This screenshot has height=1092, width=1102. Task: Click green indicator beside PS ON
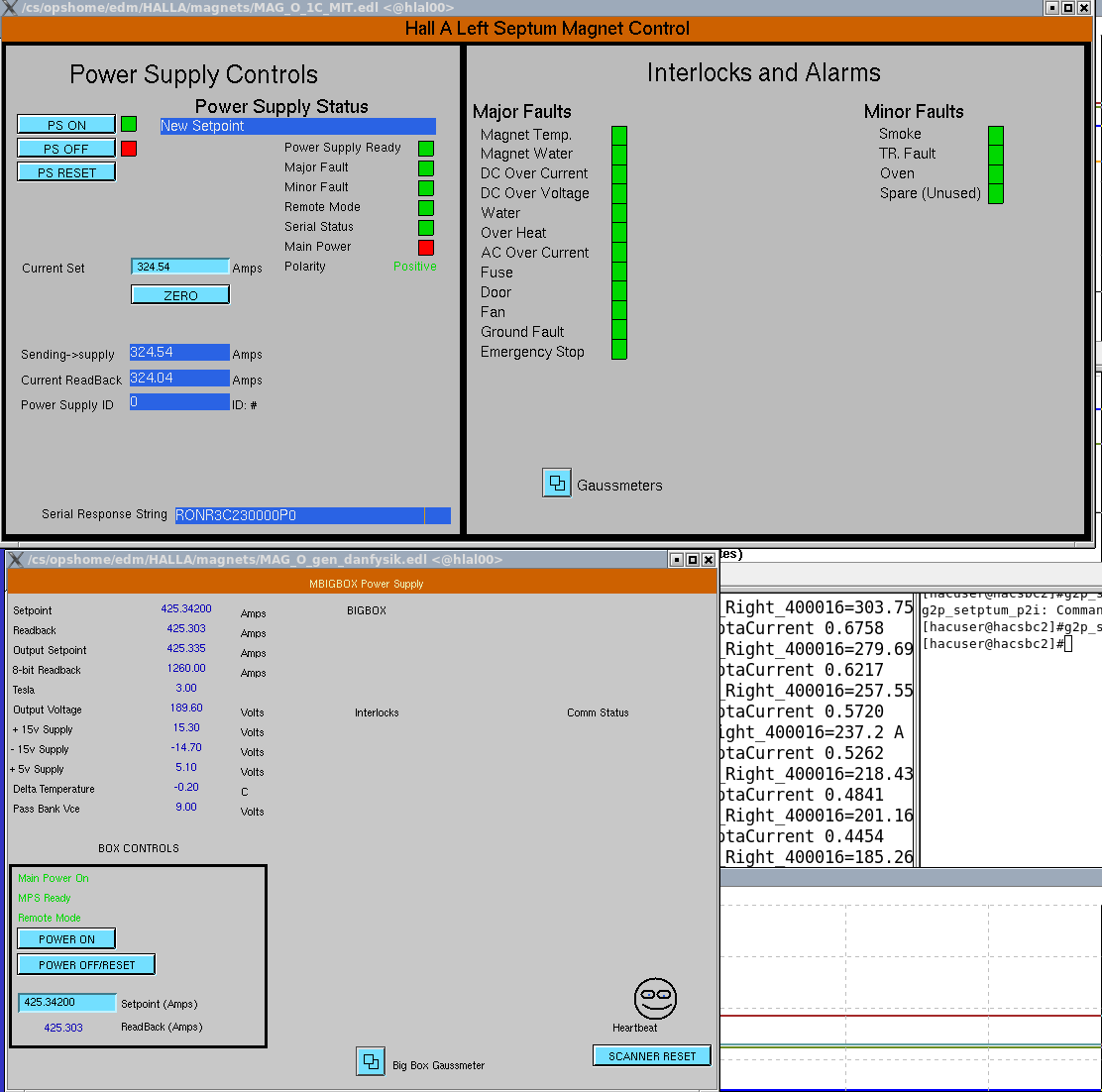129,125
